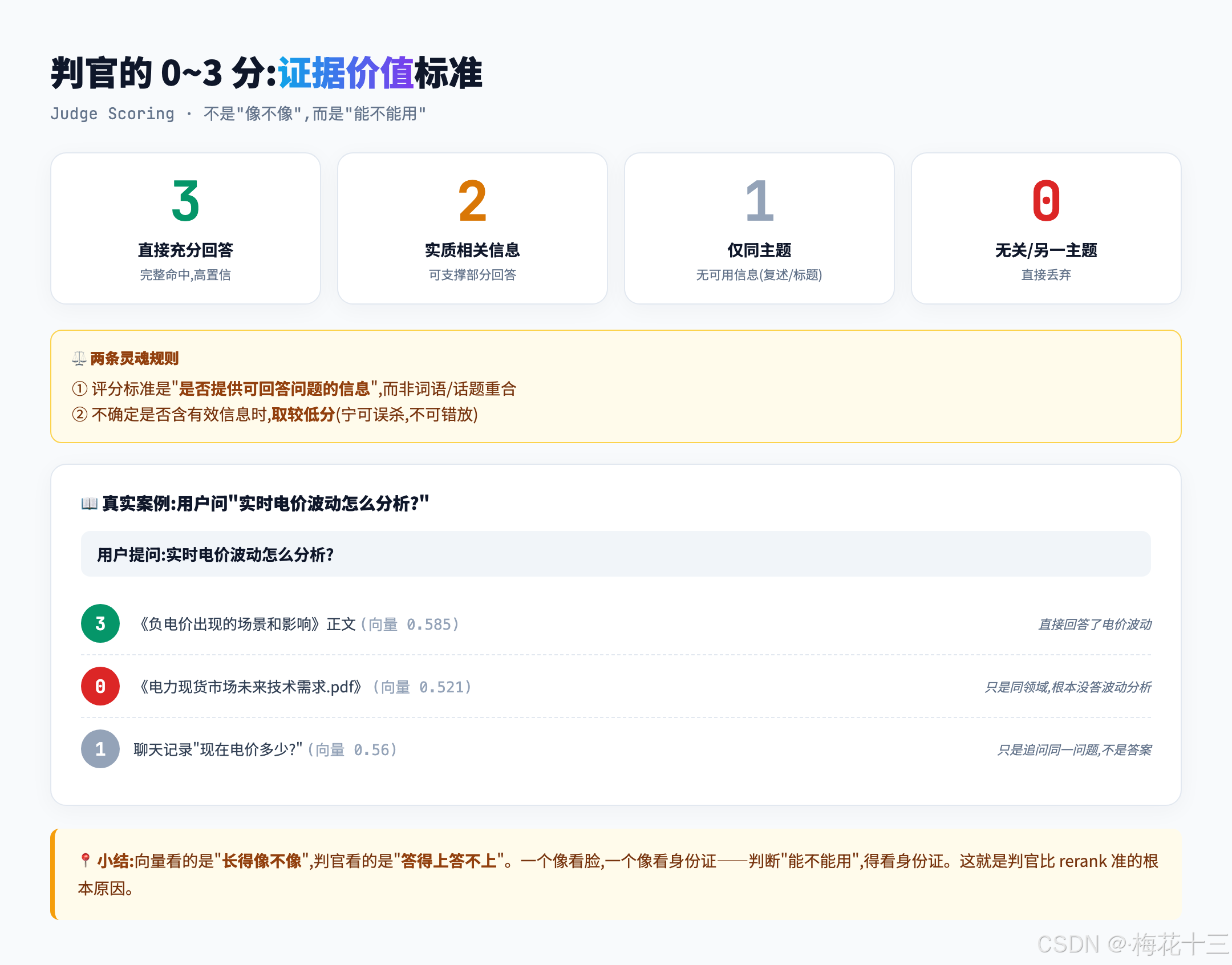The width and height of the screenshot is (1232, 965).
Task: Click the pin icon before 小结
Action: pos(86,860)
